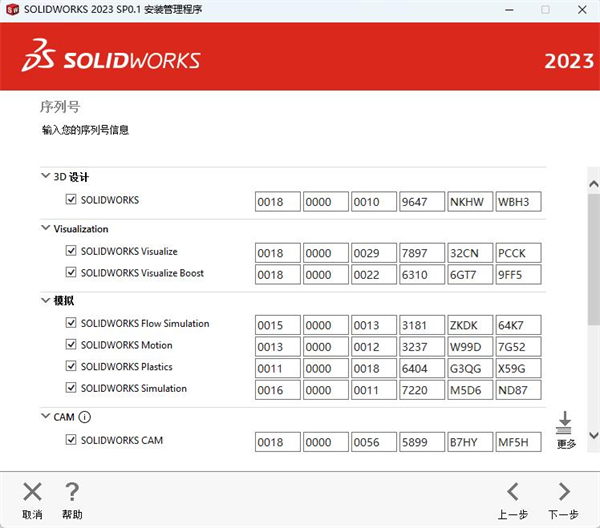Toggle SOLIDWORKS Flow Simulation checkbox
The height and width of the screenshot is (528, 600).
point(71,324)
